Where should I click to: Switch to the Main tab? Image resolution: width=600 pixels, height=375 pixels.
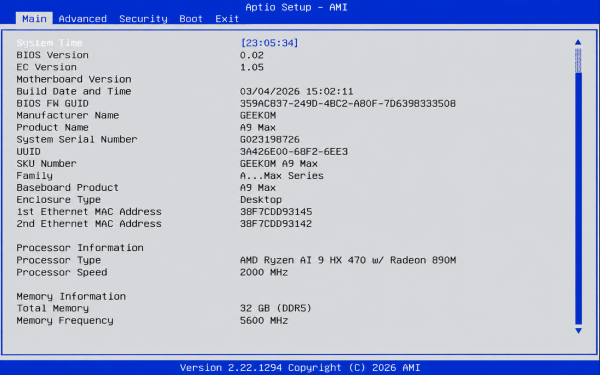34,19
